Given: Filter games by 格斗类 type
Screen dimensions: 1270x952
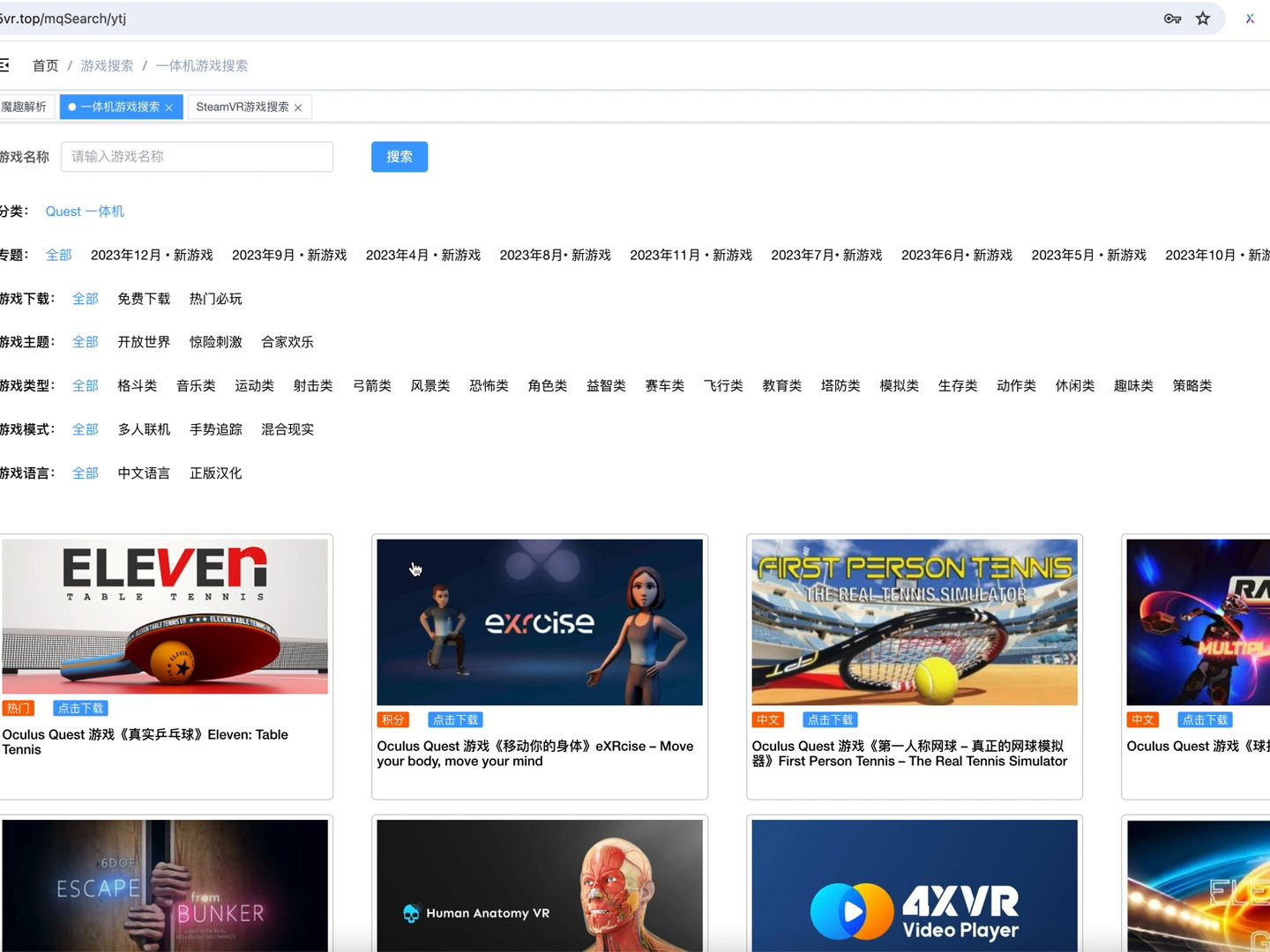Looking at the screenshot, I should point(138,386).
